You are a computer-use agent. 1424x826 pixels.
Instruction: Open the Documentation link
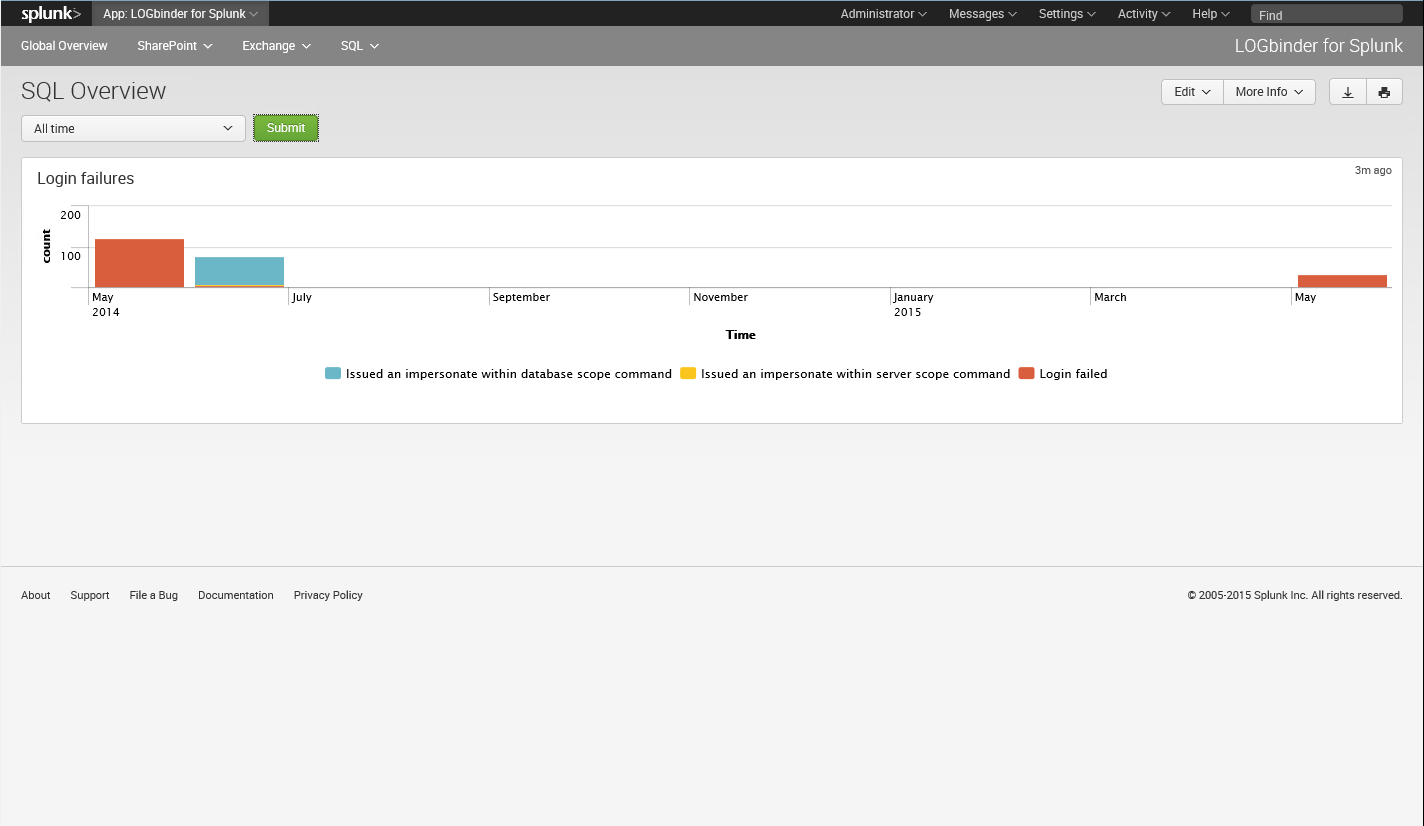tap(236, 595)
